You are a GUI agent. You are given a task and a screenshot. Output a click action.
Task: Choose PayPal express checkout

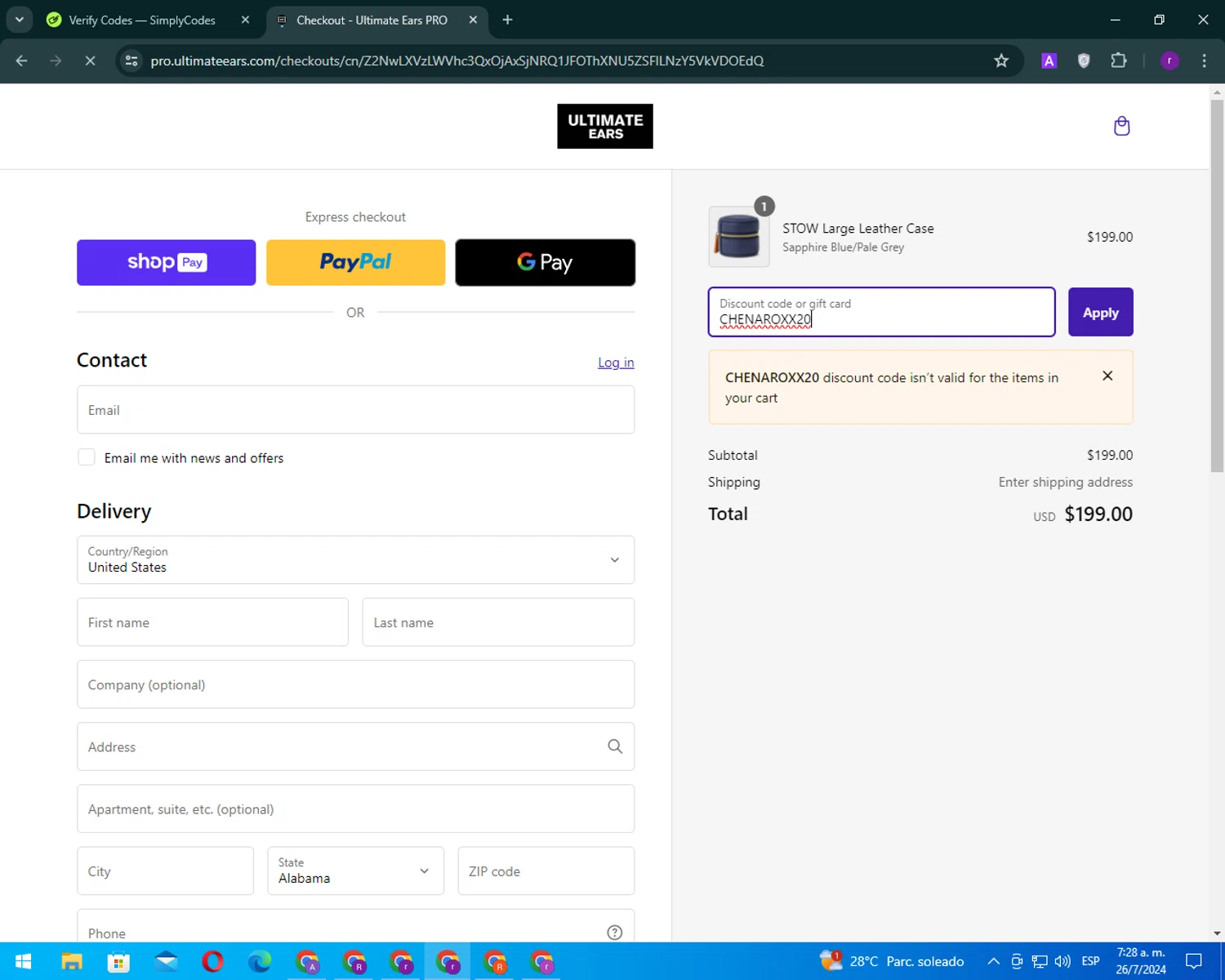tap(355, 262)
